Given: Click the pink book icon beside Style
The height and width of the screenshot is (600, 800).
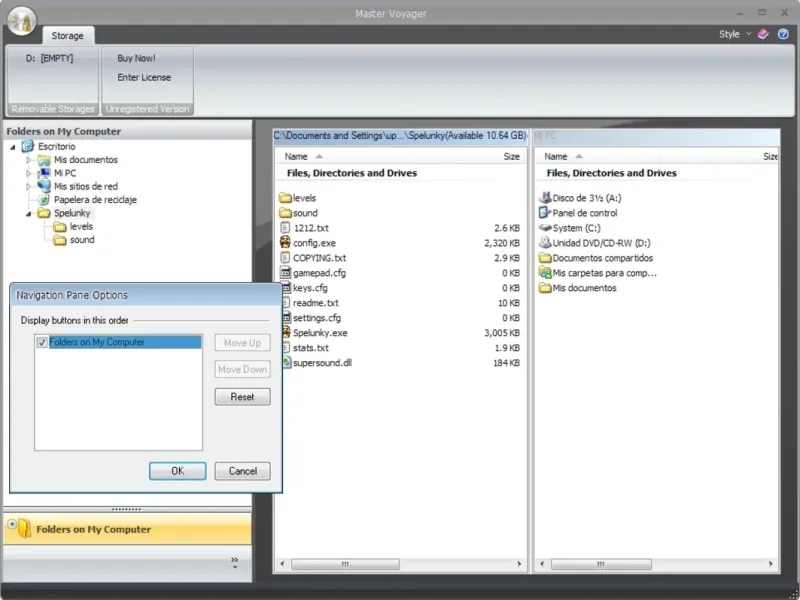Looking at the screenshot, I should pyautogui.click(x=763, y=34).
